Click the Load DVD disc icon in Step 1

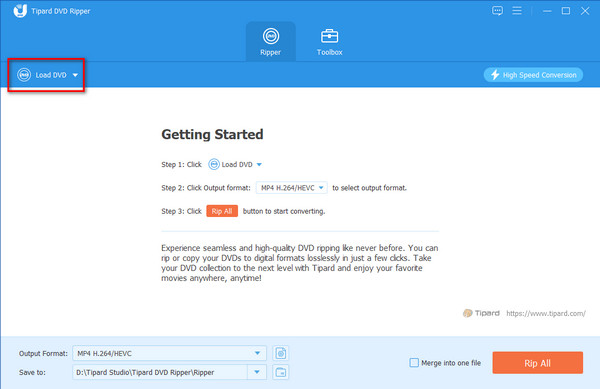214,164
